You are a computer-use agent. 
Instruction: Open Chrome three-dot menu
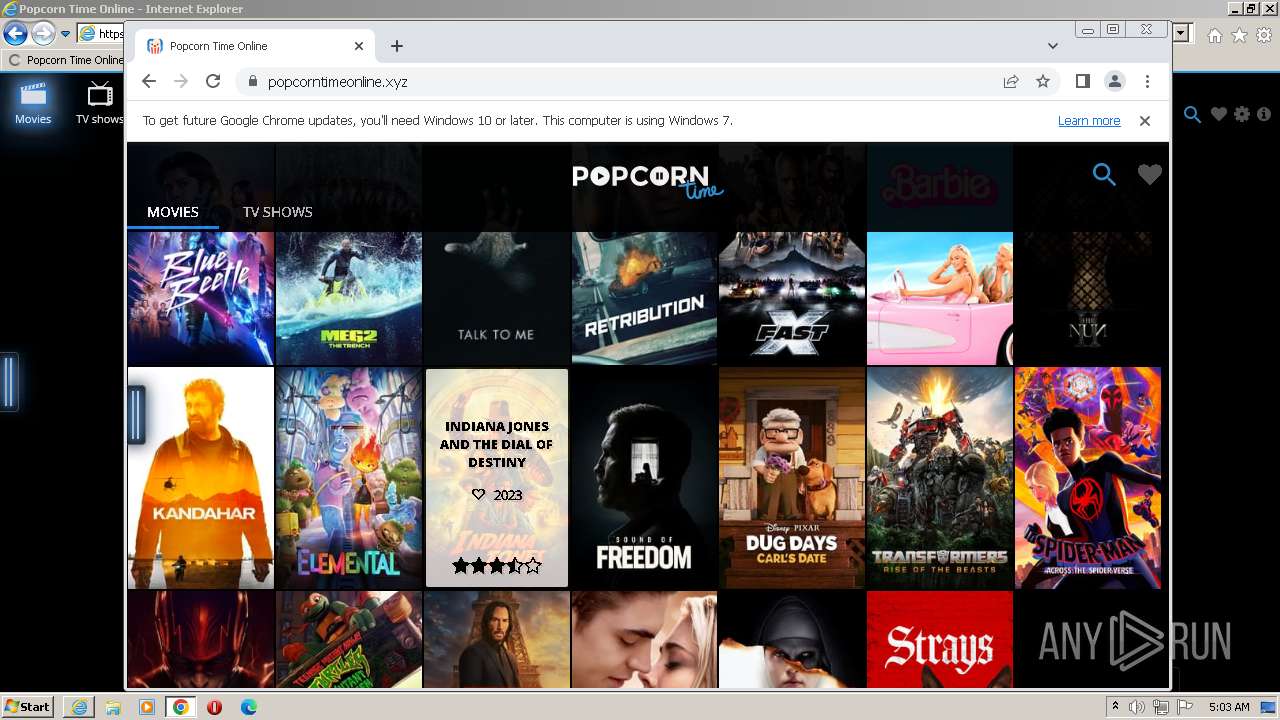[1147, 81]
